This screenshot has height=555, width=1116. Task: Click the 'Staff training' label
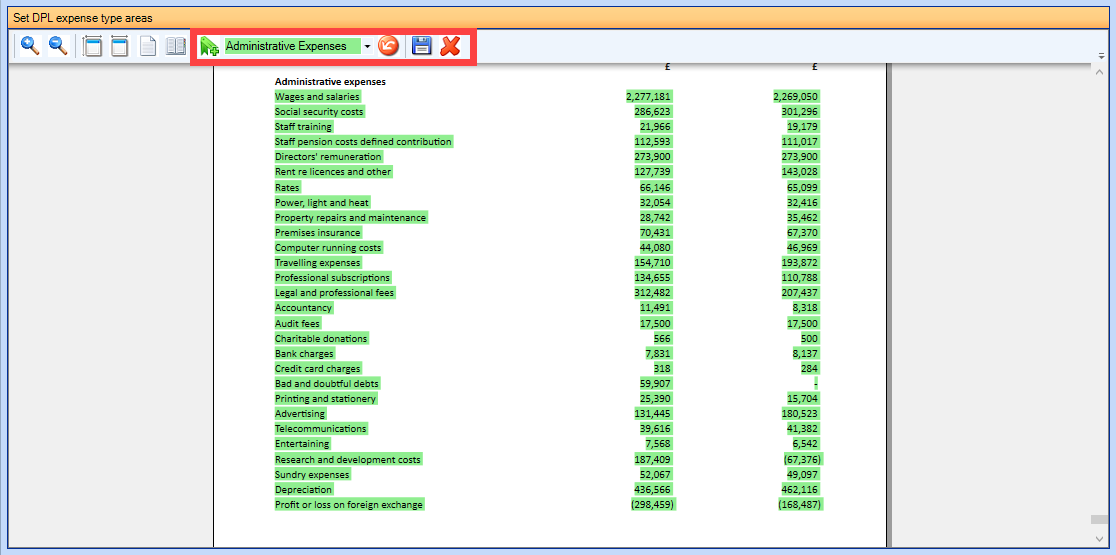click(303, 127)
